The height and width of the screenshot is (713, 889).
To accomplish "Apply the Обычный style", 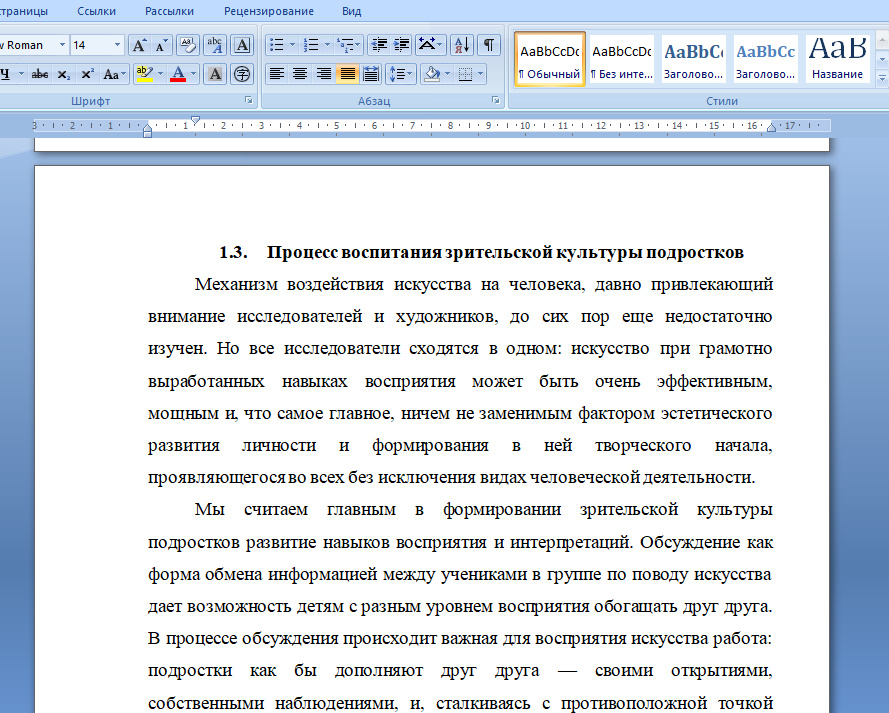I will pyautogui.click(x=550, y=60).
